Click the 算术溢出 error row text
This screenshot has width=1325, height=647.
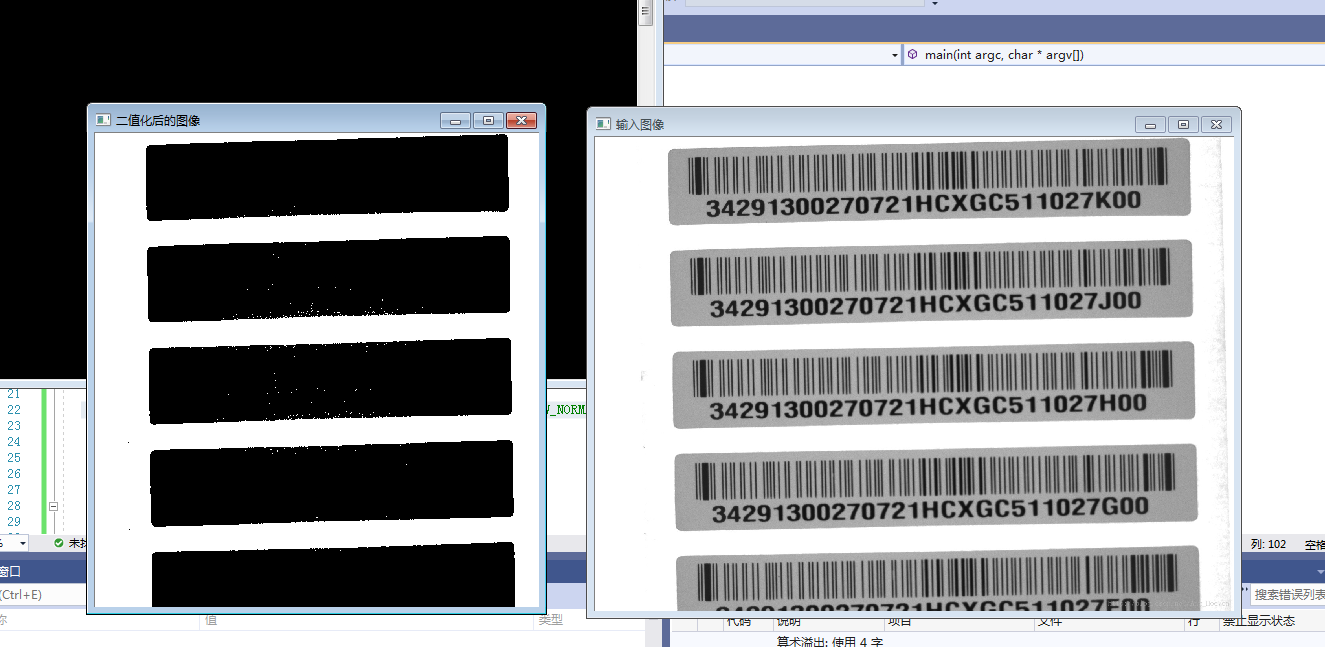click(x=830, y=641)
